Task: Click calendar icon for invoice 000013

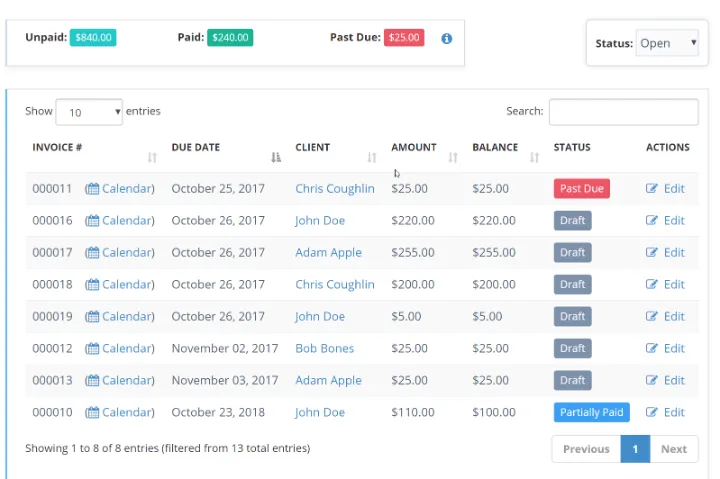Action: (93, 380)
